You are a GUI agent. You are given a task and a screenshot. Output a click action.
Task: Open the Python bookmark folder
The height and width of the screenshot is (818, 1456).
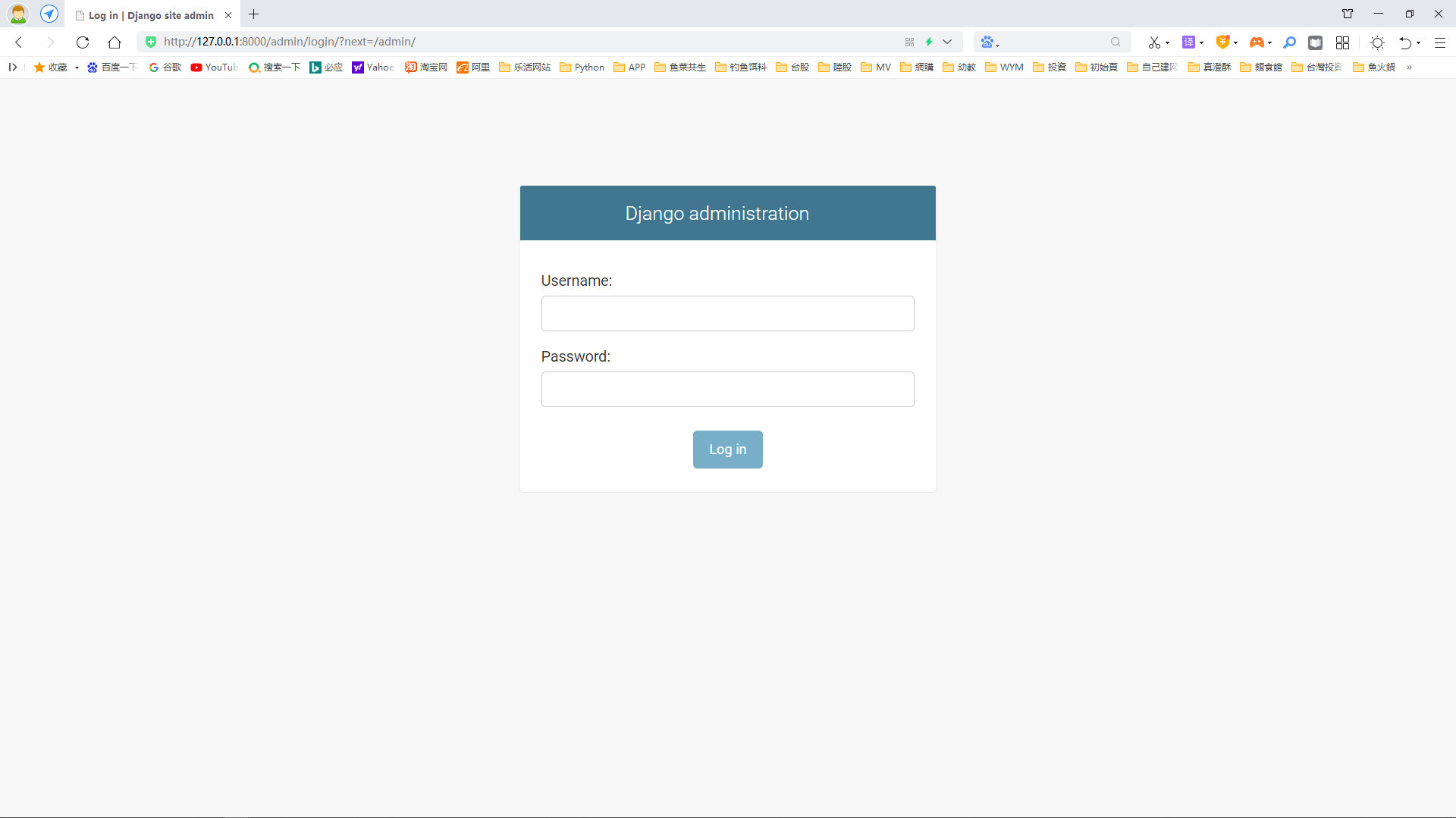[x=582, y=67]
